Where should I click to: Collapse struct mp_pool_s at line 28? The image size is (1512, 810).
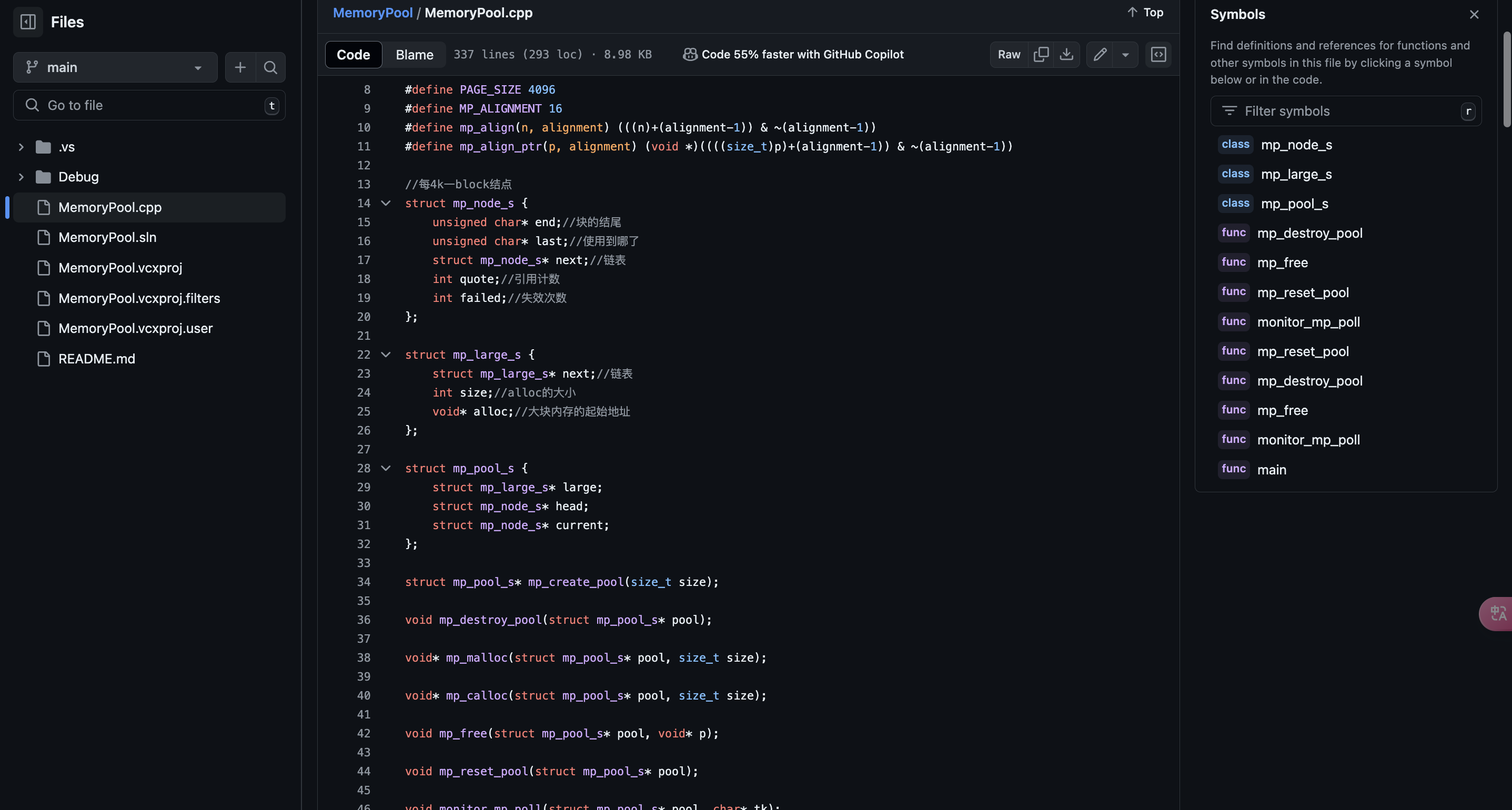tap(386, 469)
